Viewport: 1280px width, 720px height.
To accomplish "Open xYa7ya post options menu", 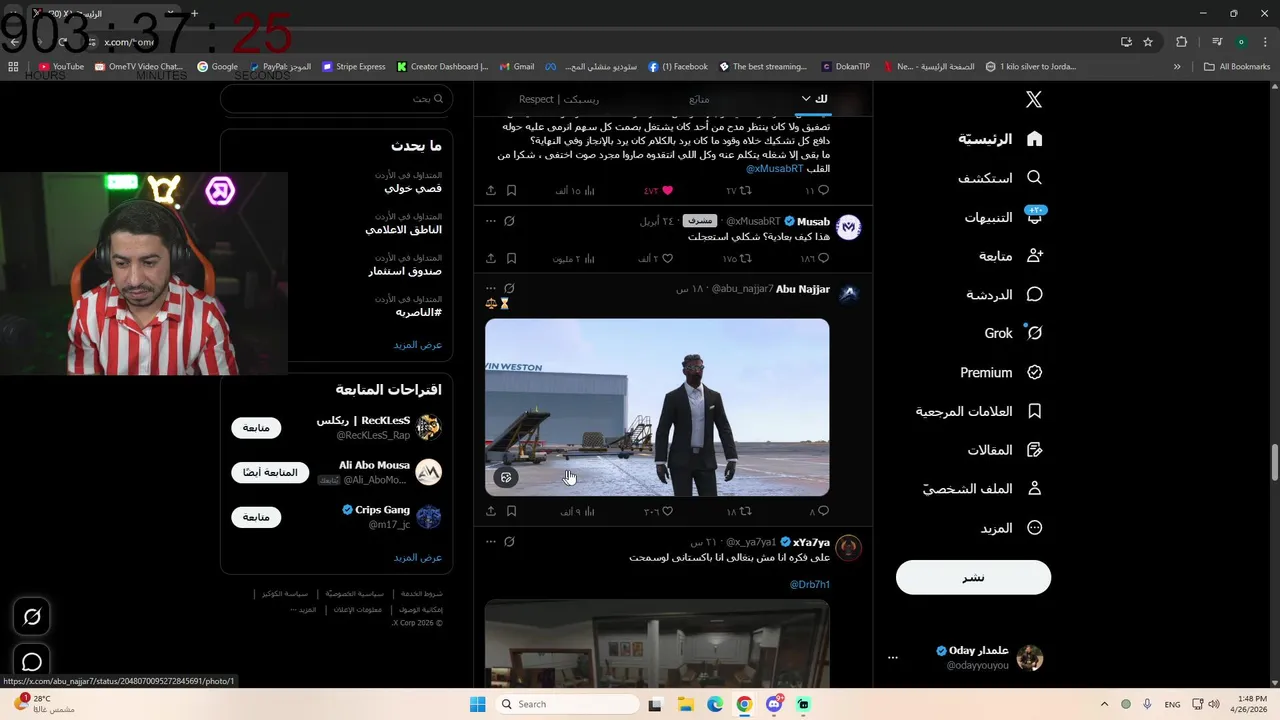I will 490,542.
